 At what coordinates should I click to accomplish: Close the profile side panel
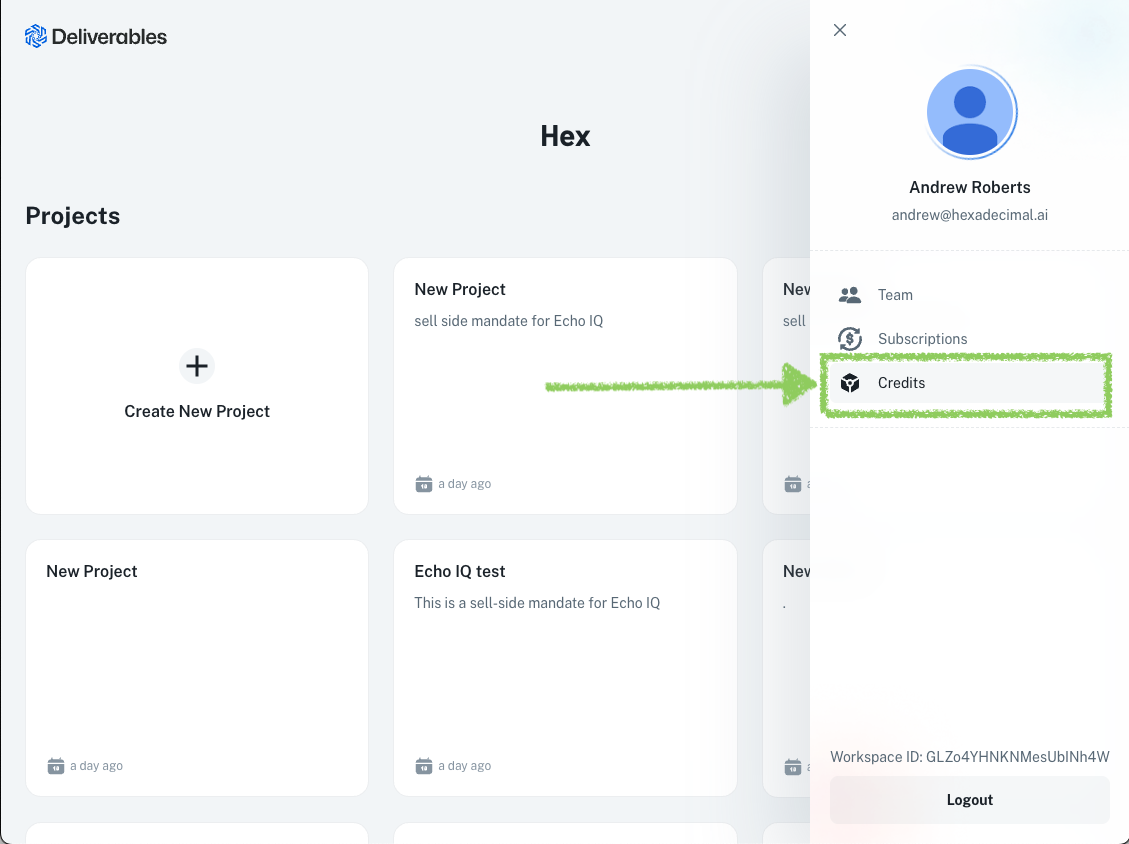click(840, 30)
